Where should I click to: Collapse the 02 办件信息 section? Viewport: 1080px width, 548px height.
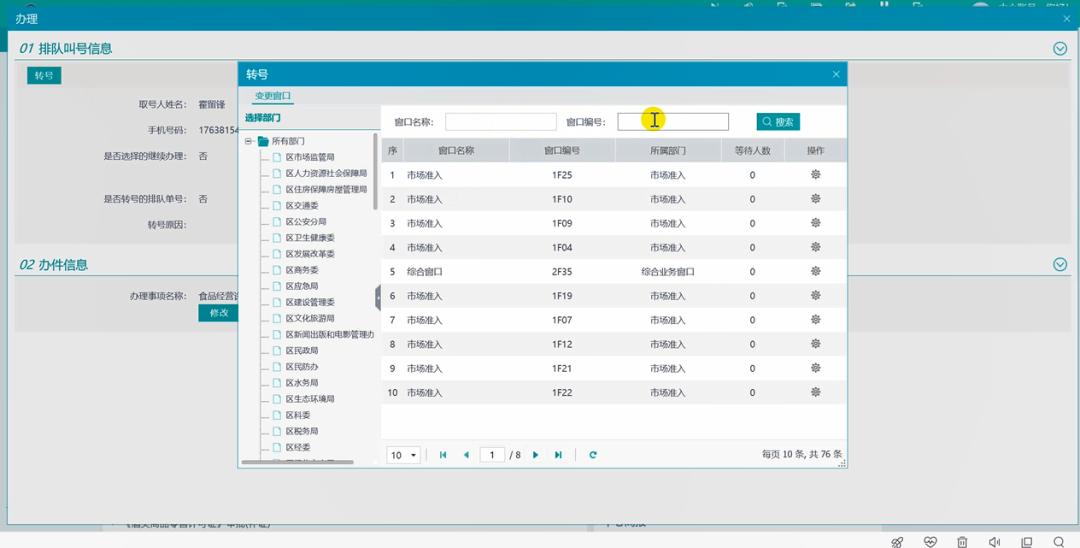tap(1060, 264)
